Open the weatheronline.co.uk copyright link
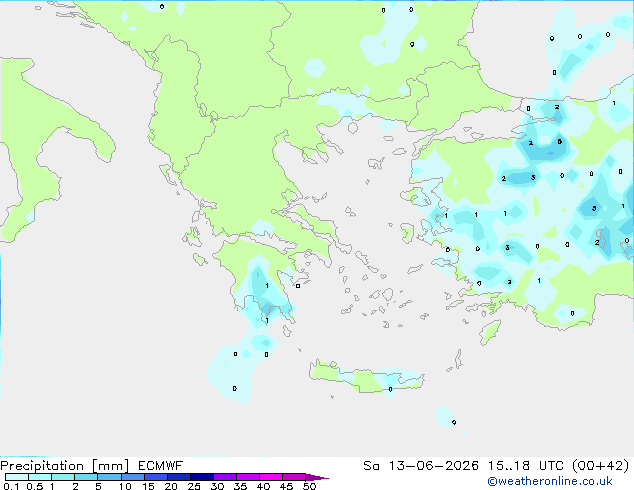This screenshot has width=634, height=490. [550, 481]
